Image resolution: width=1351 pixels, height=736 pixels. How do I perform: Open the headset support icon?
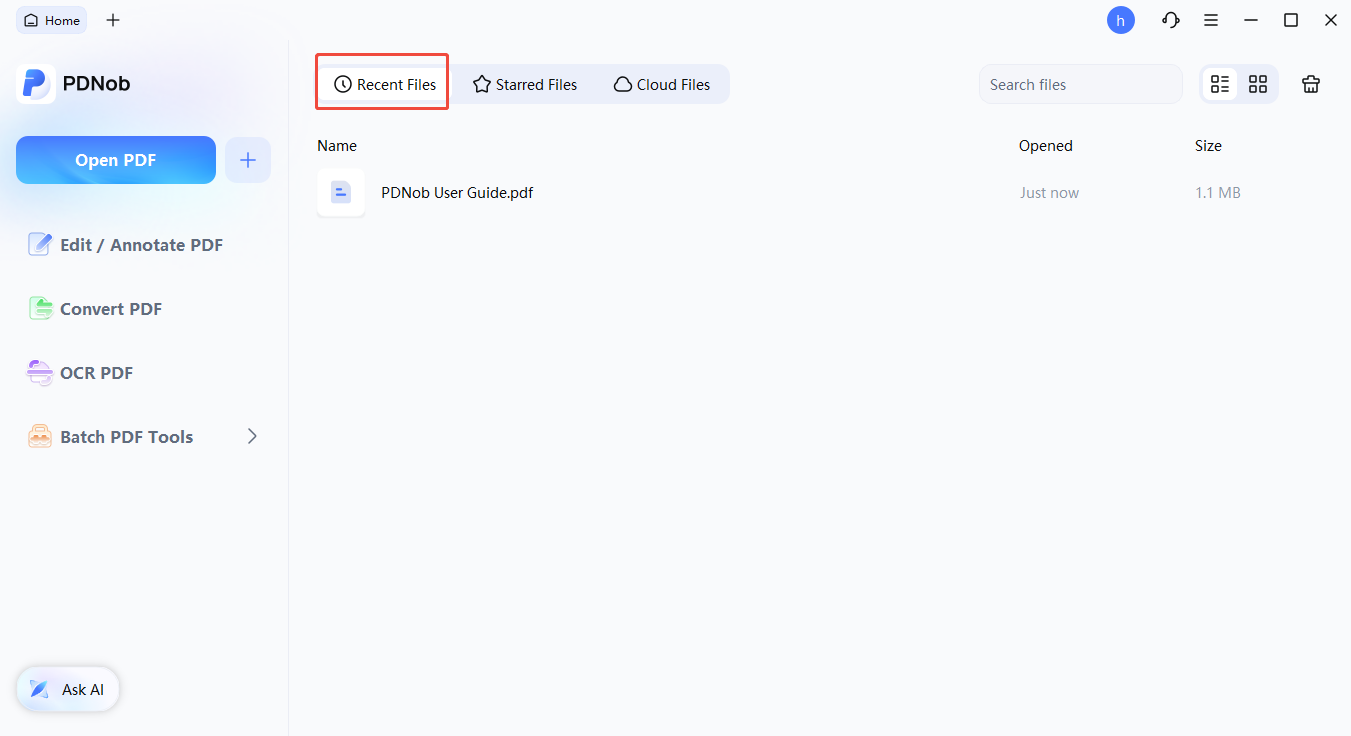pos(1170,20)
